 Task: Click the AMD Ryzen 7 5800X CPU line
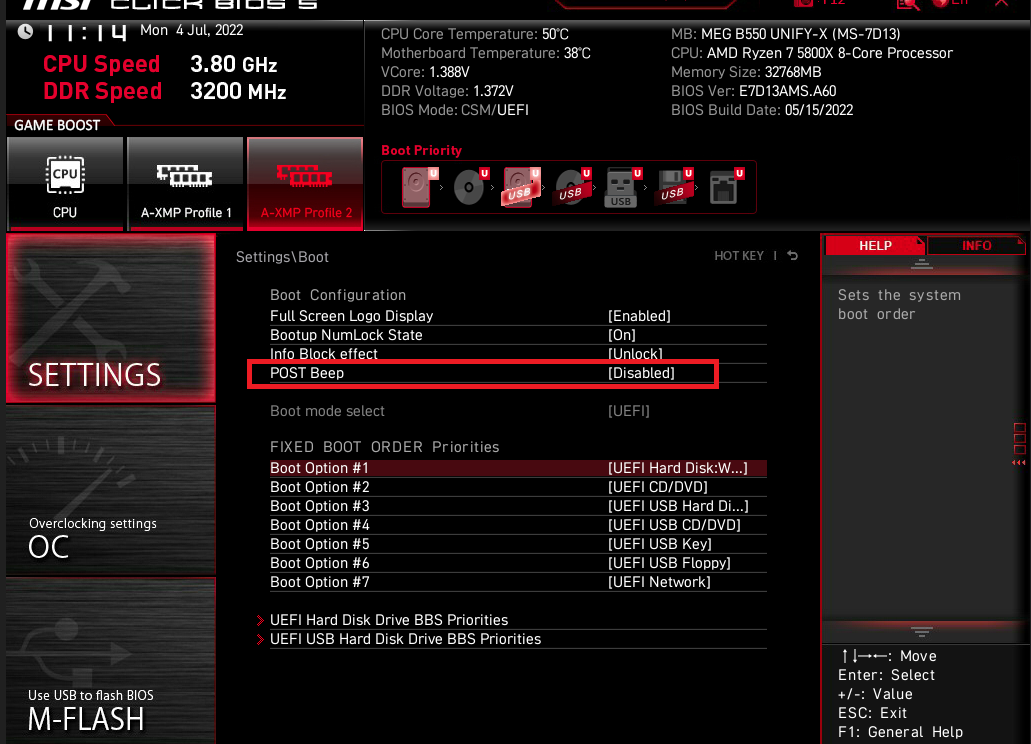coord(812,53)
